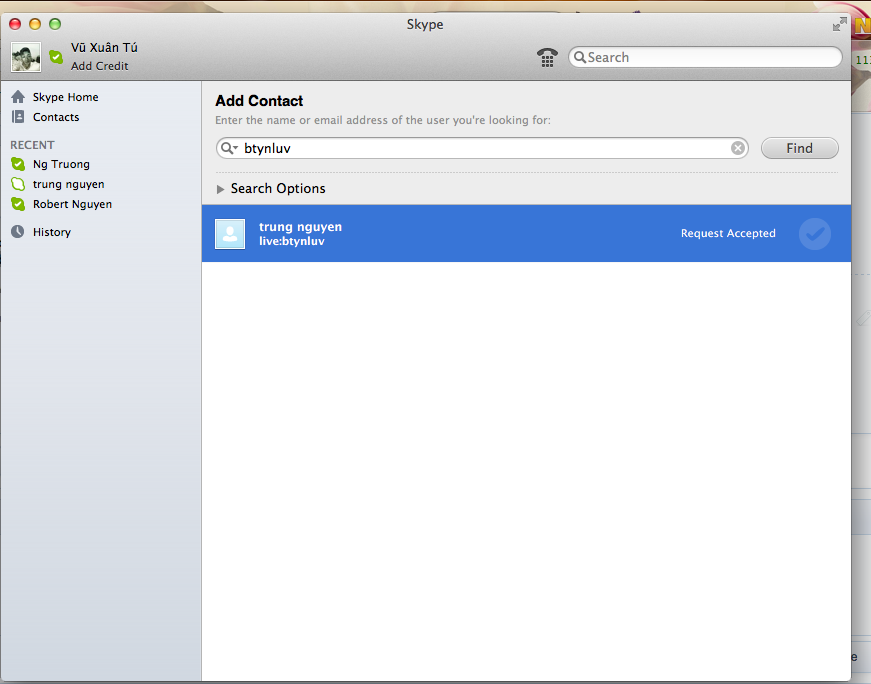
Task: Open Contacts list
Action: pos(56,117)
